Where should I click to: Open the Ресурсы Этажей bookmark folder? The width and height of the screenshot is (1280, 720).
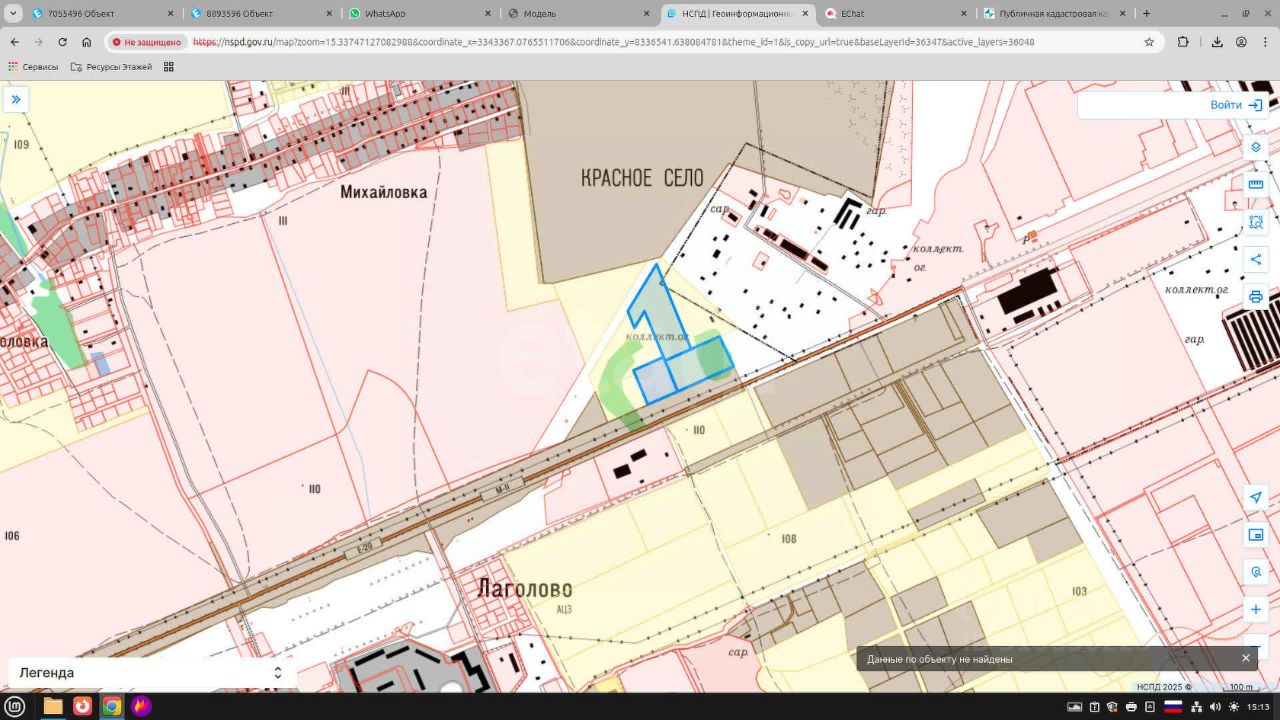point(110,67)
